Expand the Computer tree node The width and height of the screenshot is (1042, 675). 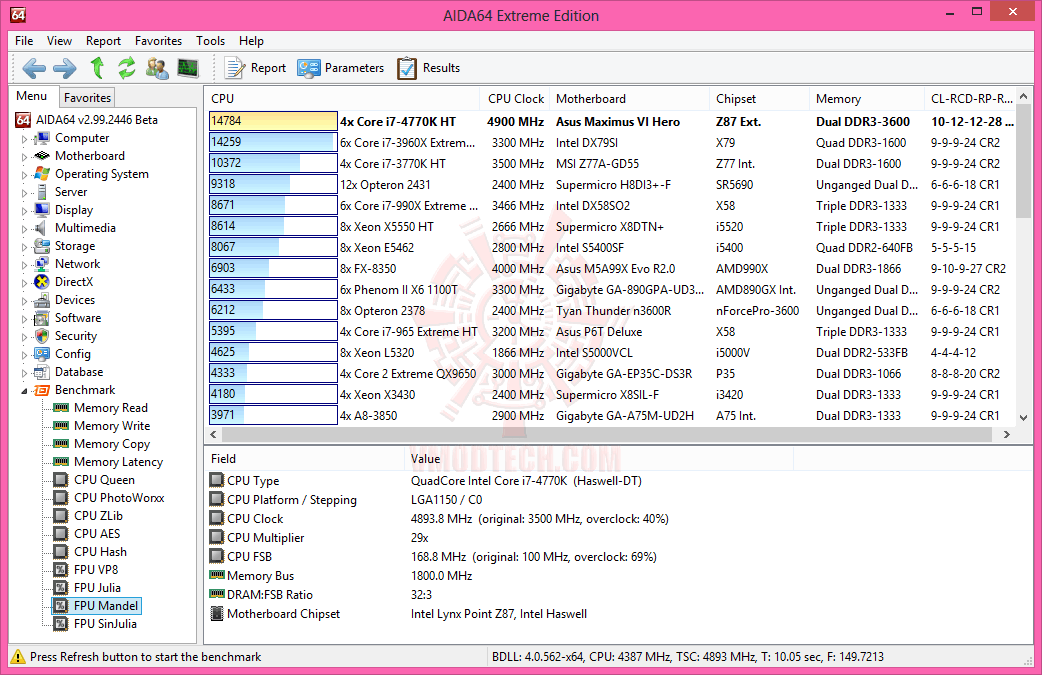point(25,139)
